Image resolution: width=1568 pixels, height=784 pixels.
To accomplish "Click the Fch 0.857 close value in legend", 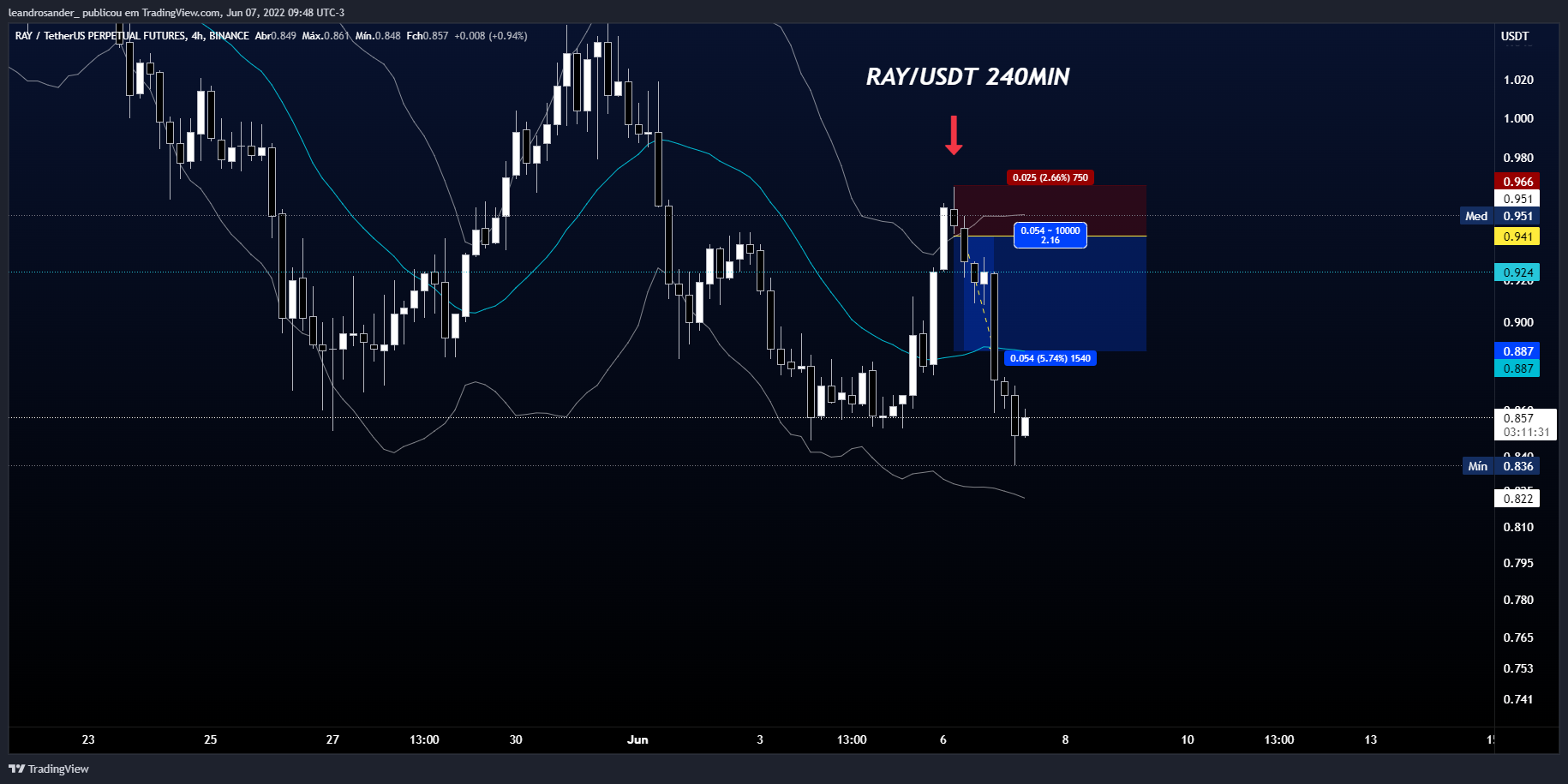I will [428, 36].
